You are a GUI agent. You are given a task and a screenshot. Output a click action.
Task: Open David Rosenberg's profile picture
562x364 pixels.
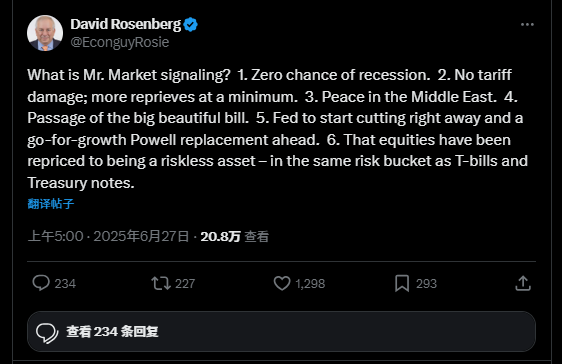point(45,33)
